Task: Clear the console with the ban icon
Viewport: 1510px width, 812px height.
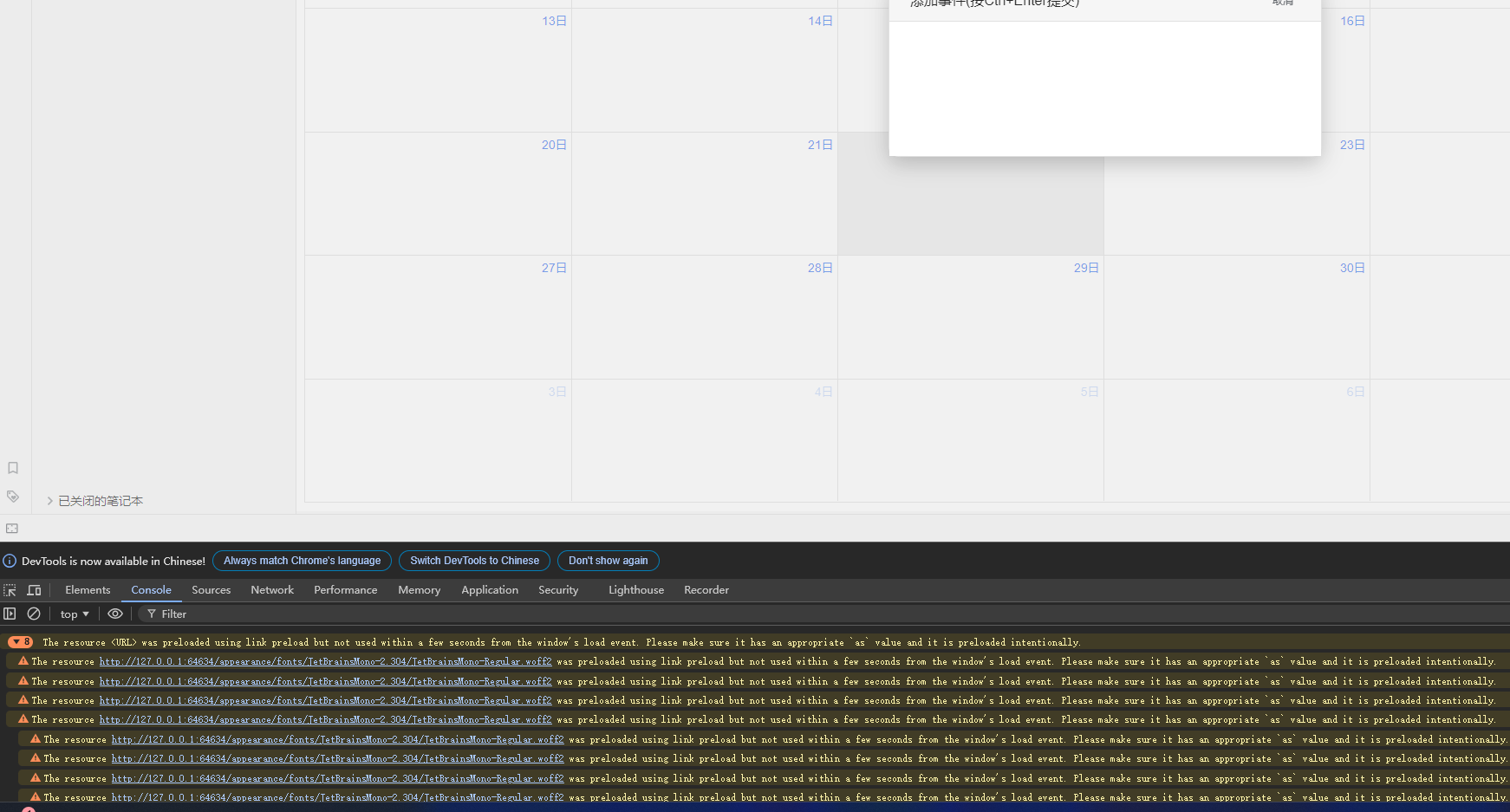Action: pos(34,614)
